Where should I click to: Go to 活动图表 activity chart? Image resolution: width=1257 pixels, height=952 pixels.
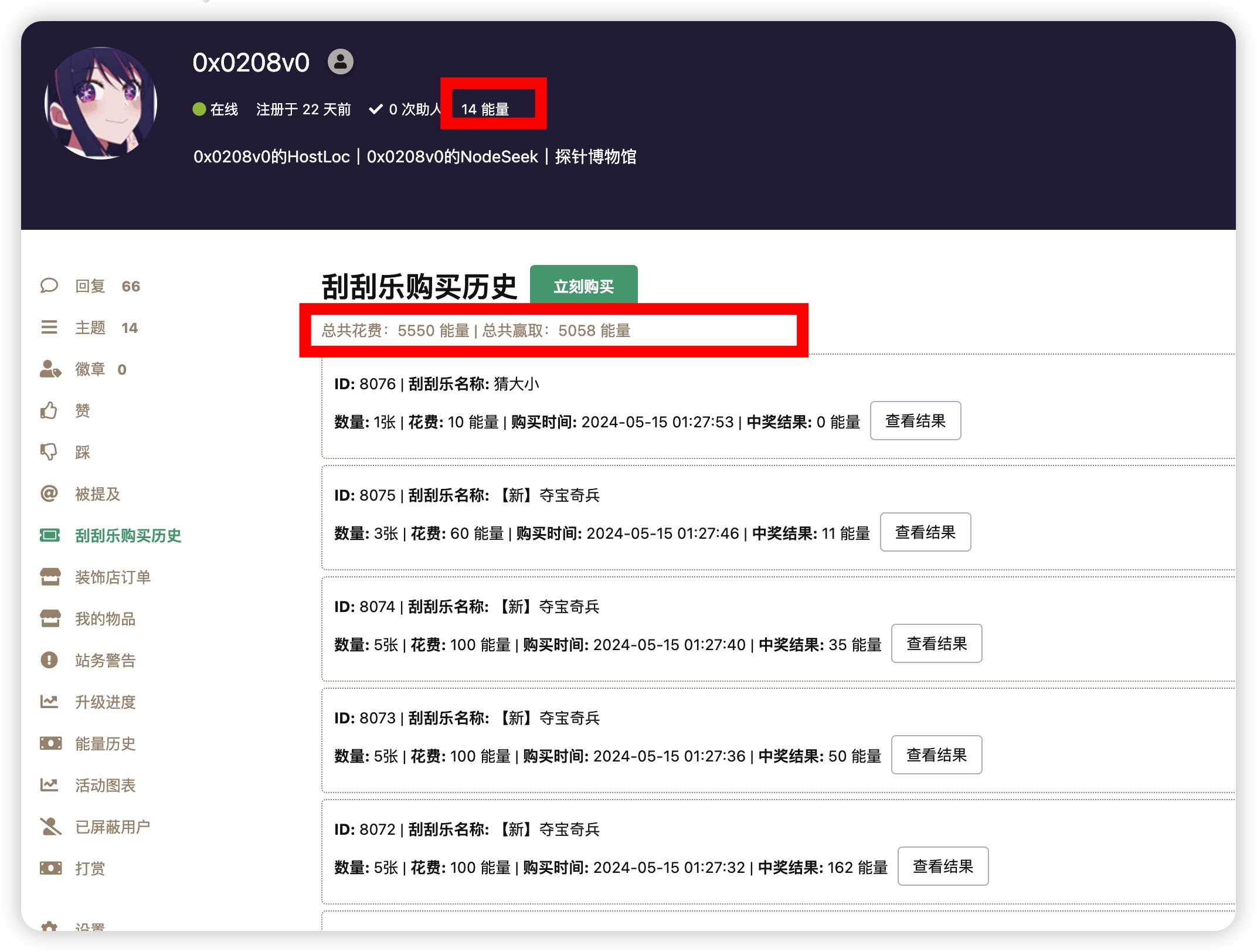(106, 785)
